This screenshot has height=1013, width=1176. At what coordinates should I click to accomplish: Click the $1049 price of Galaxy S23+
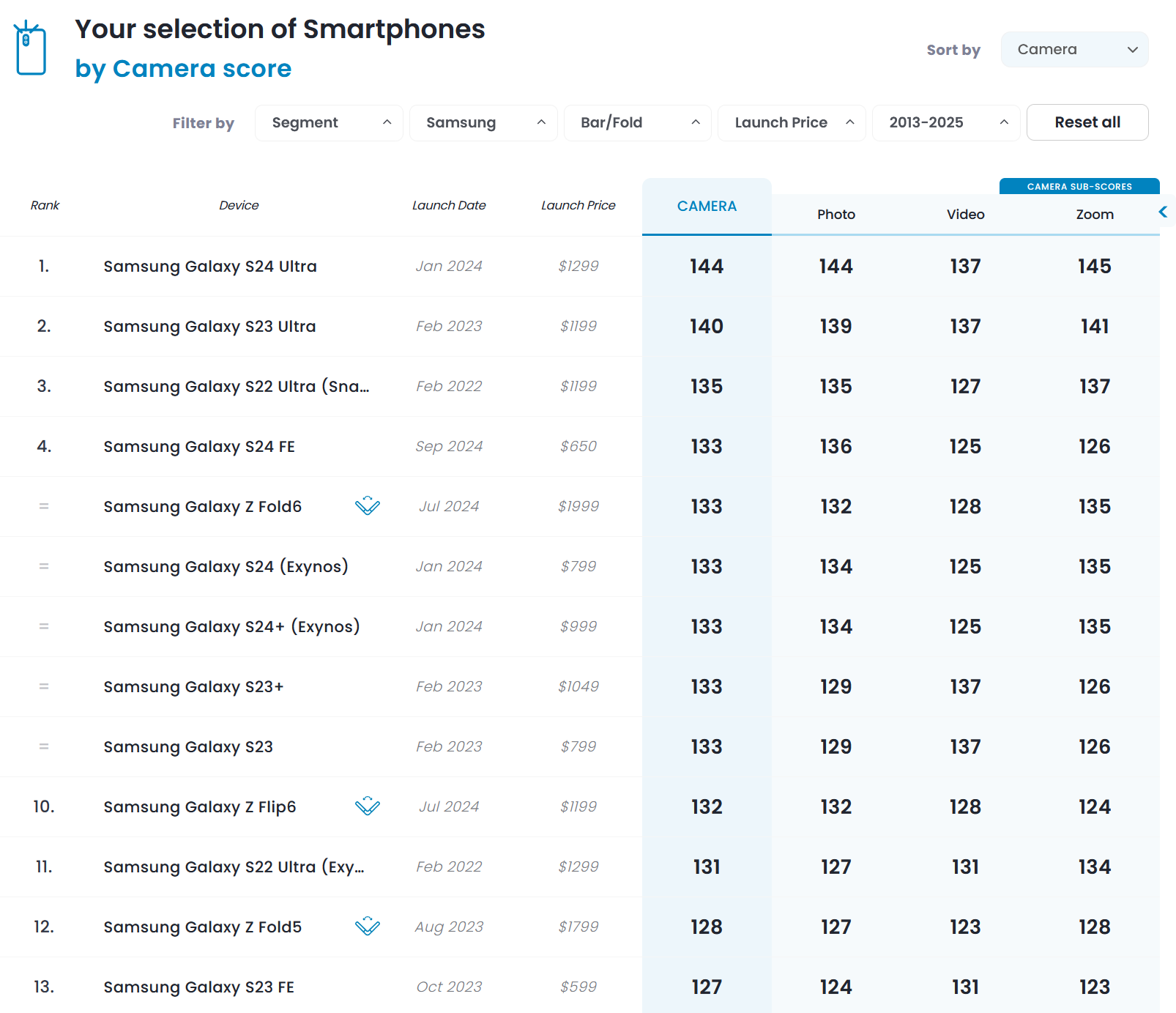[578, 686]
